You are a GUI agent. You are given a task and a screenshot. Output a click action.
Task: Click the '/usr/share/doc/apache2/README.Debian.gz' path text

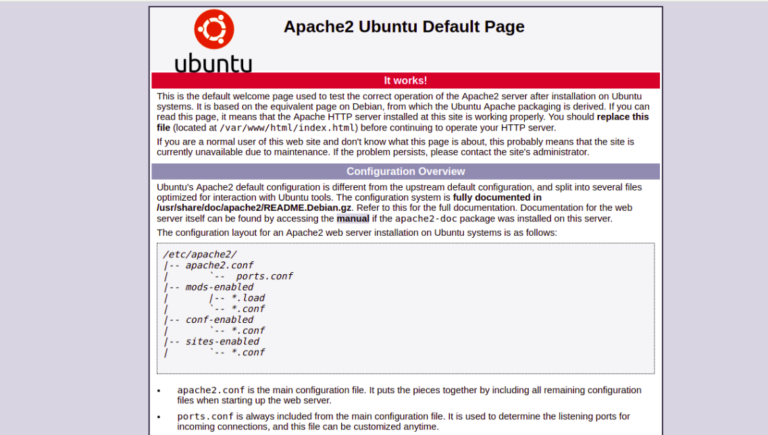pyautogui.click(x=254, y=208)
